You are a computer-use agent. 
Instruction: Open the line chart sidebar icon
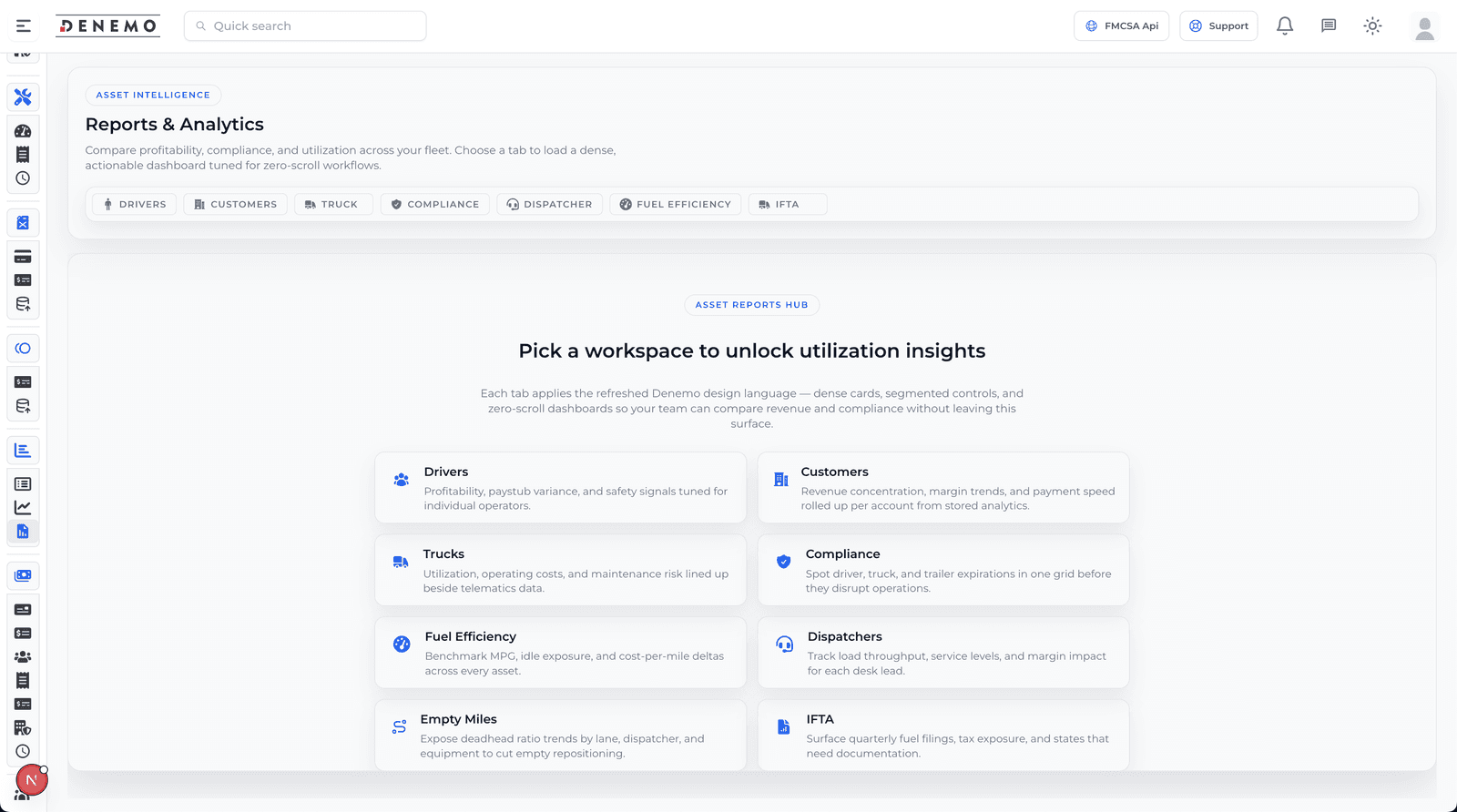(23, 508)
